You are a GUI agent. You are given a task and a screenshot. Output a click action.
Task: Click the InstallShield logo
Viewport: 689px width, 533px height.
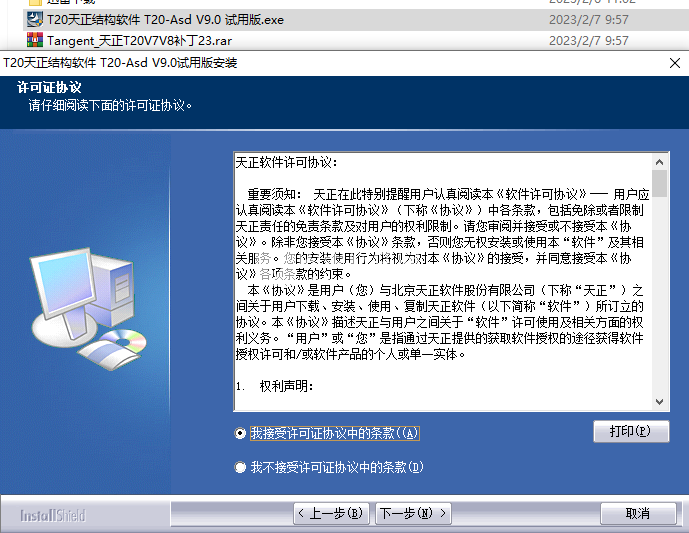53,515
